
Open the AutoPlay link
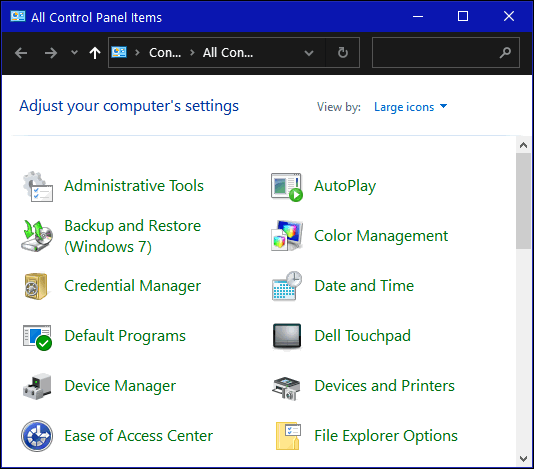345,186
